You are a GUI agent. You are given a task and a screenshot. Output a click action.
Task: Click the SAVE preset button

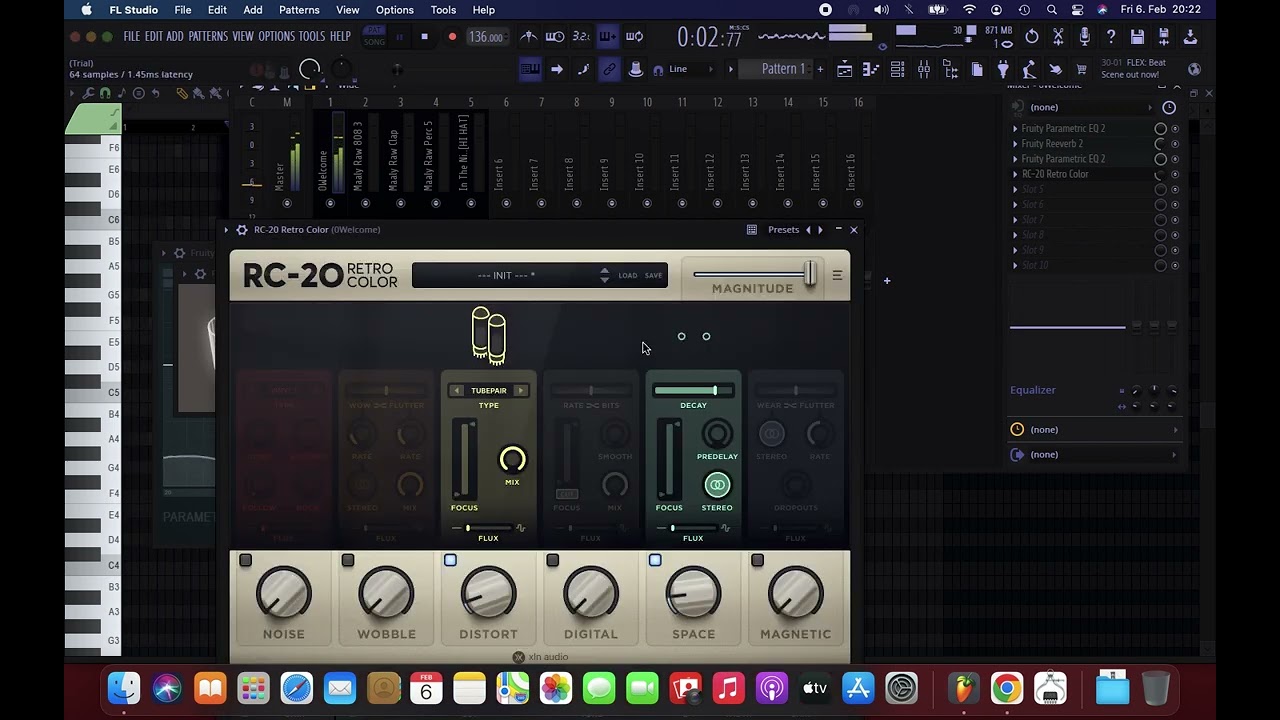(x=653, y=275)
